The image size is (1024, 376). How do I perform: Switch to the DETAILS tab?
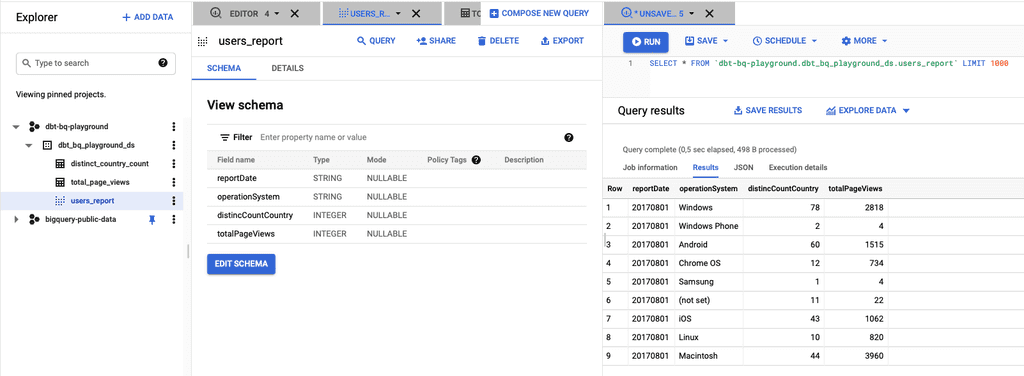pos(287,69)
